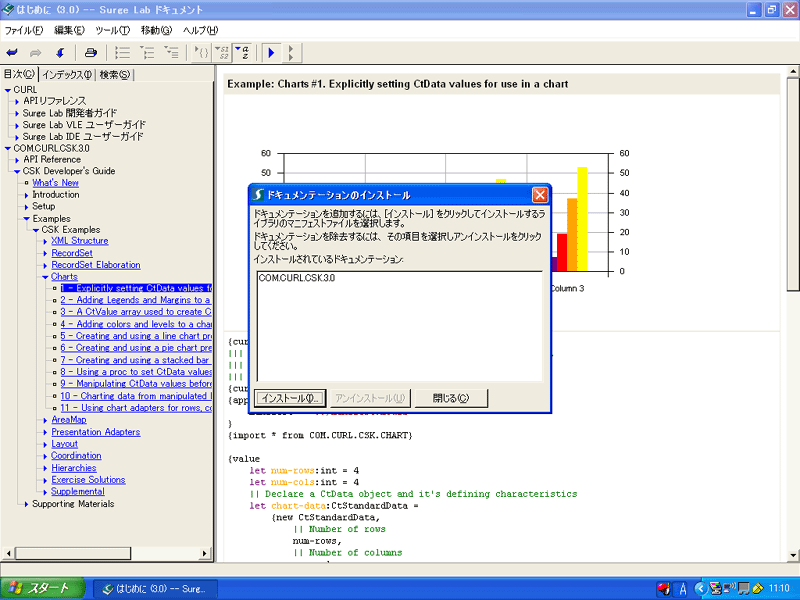Image resolution: width=800 pixels, height=600 pixels.
Task: Click the blue play arrow toolbar button
Action: [x=271, y=52]
